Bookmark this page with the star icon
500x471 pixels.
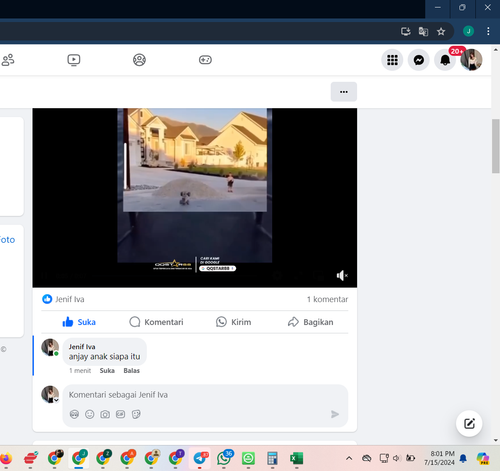(x=441, y=31)
